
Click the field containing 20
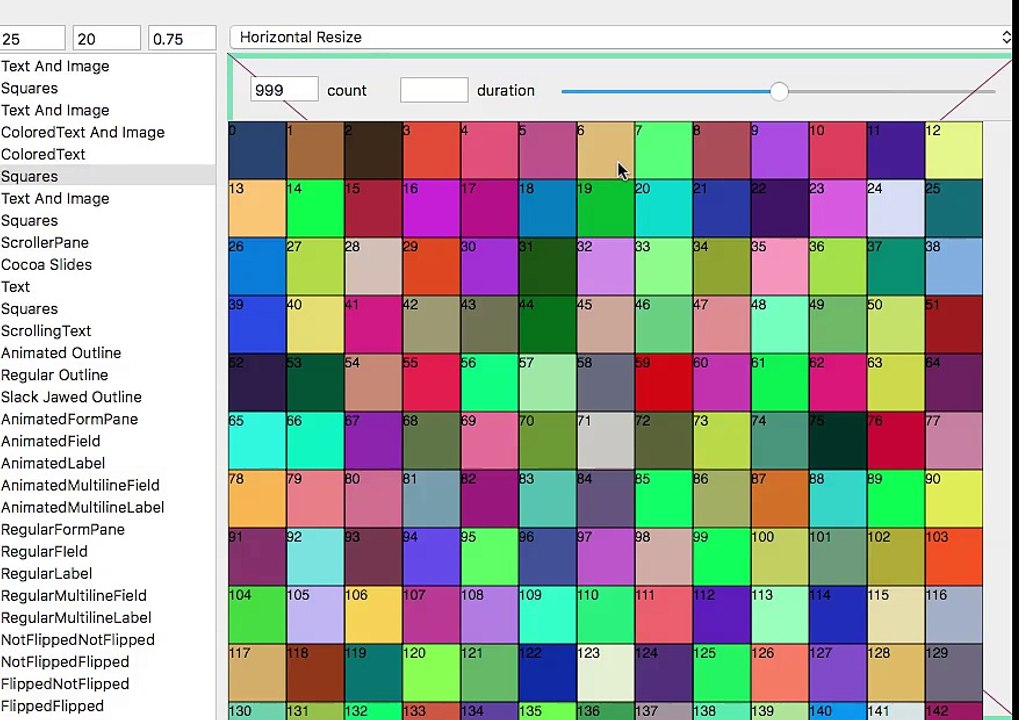[107, 38]
